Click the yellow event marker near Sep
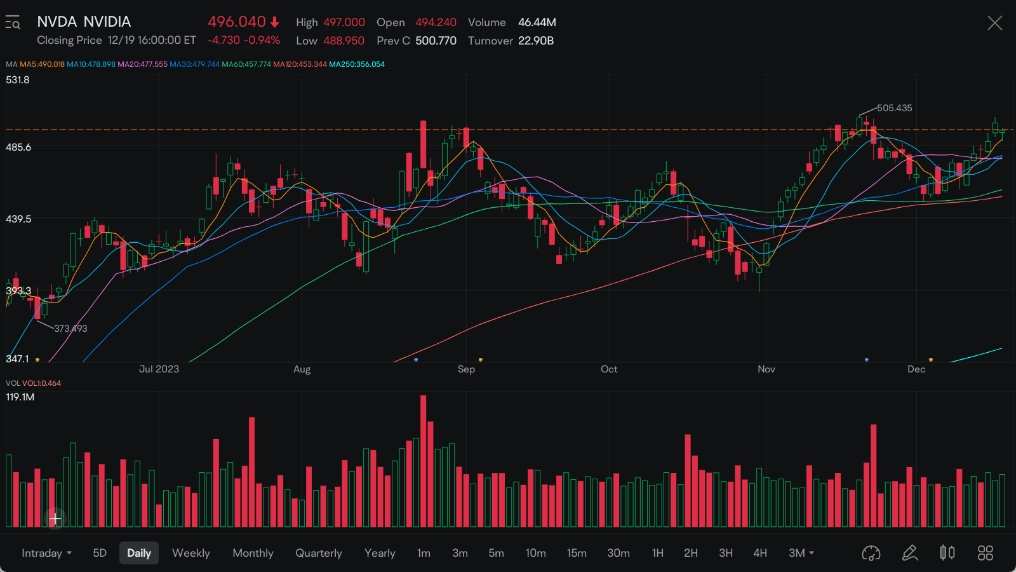Viewport: 1016px width, 572px height. click(x=480, y=359)
